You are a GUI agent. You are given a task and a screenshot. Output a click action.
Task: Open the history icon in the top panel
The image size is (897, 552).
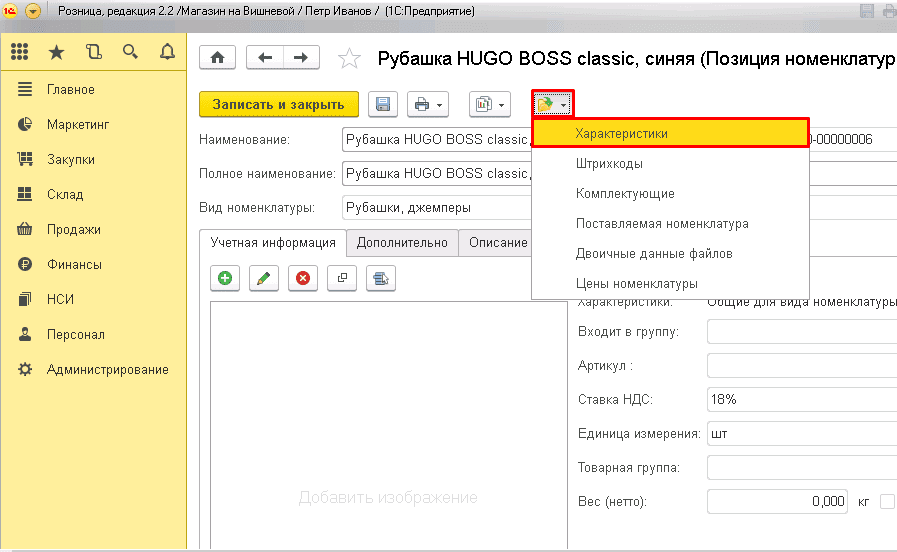(x=94, y=52)
